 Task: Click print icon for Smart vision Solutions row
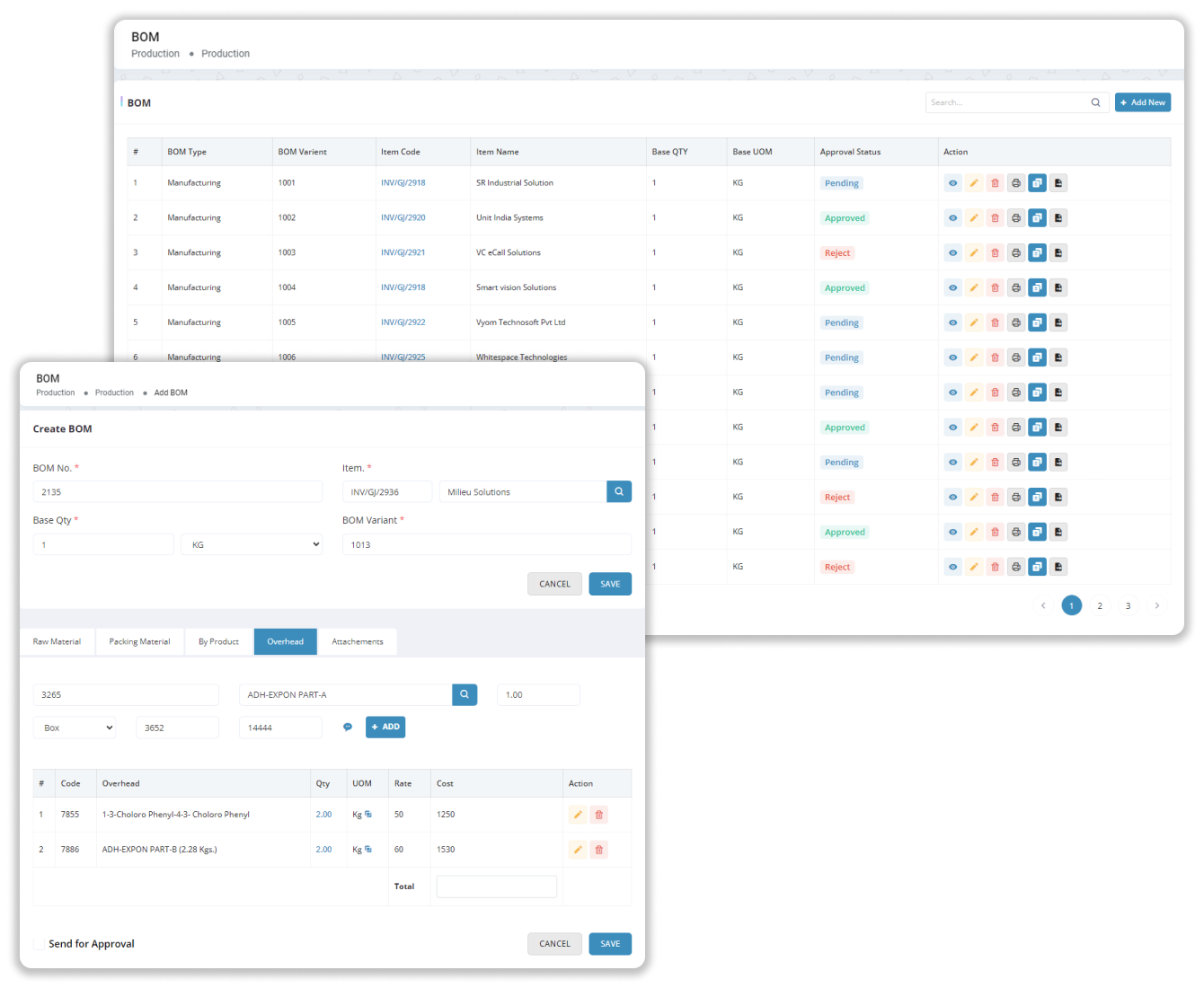point(1016,288)
